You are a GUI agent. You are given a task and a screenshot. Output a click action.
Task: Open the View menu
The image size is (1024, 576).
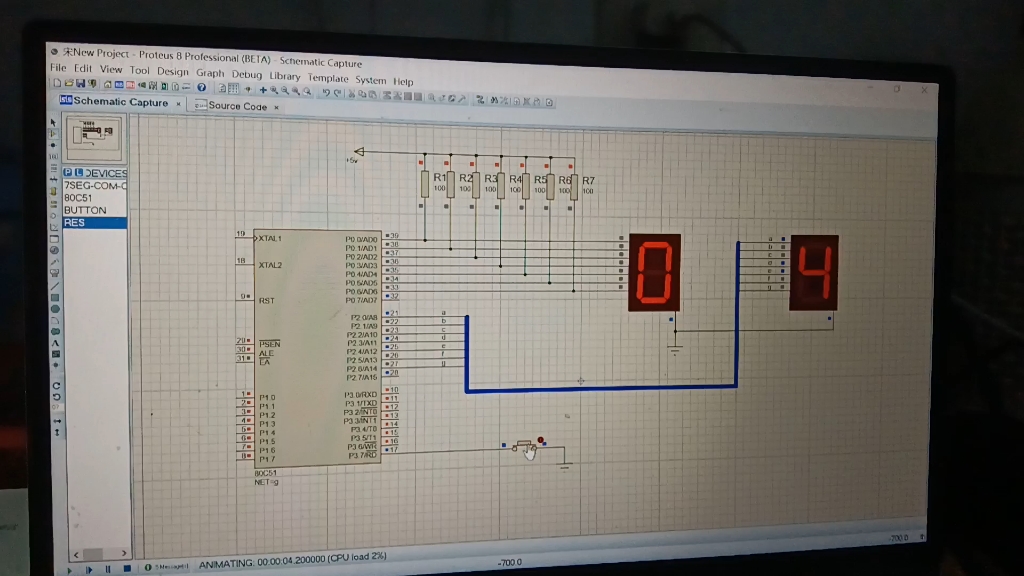110,69
